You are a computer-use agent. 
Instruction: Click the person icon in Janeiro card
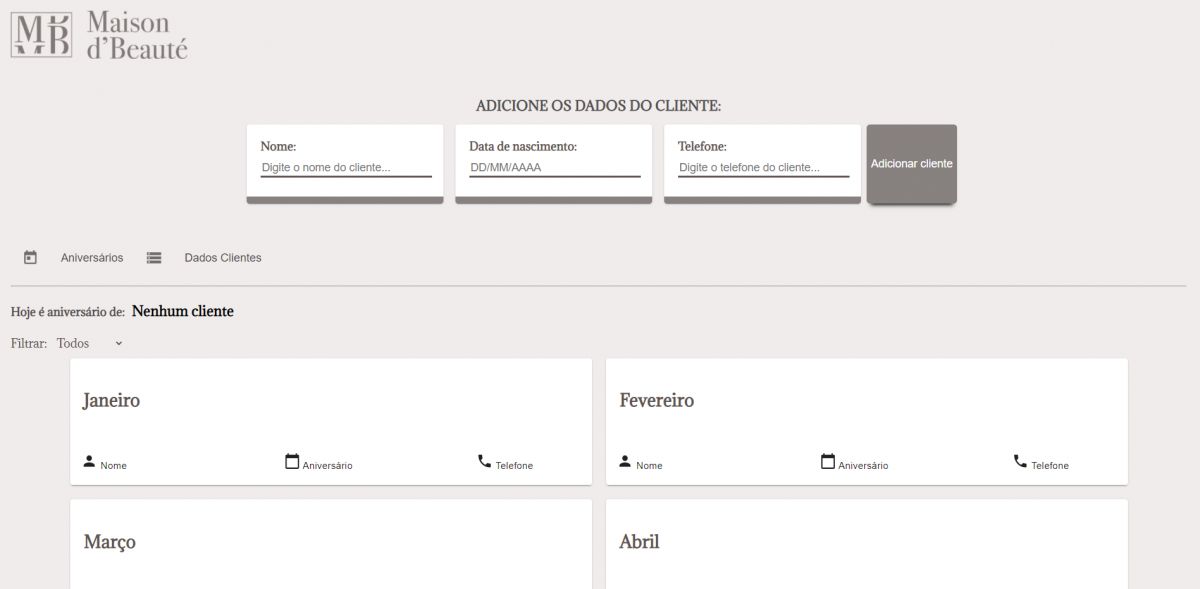89,461
